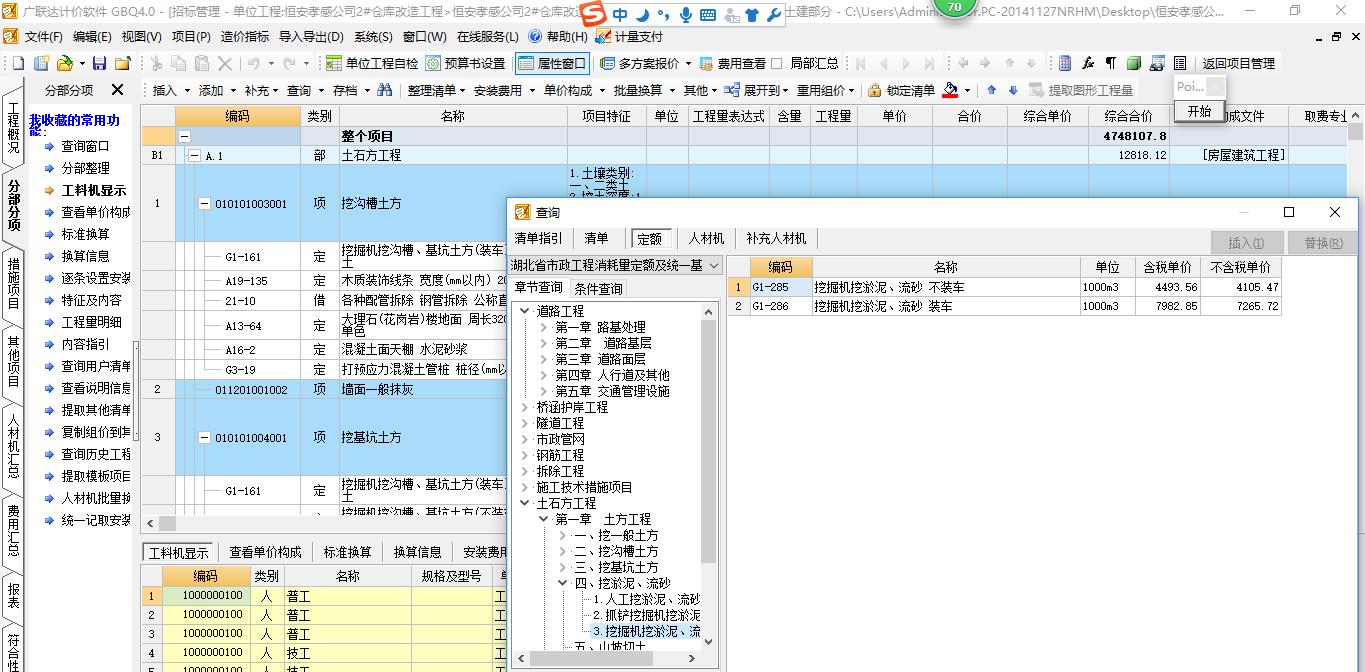This screenshot has width=1365, height=672.
Task: Click 工程量明细 in favorites list
Action: (91, 322)
